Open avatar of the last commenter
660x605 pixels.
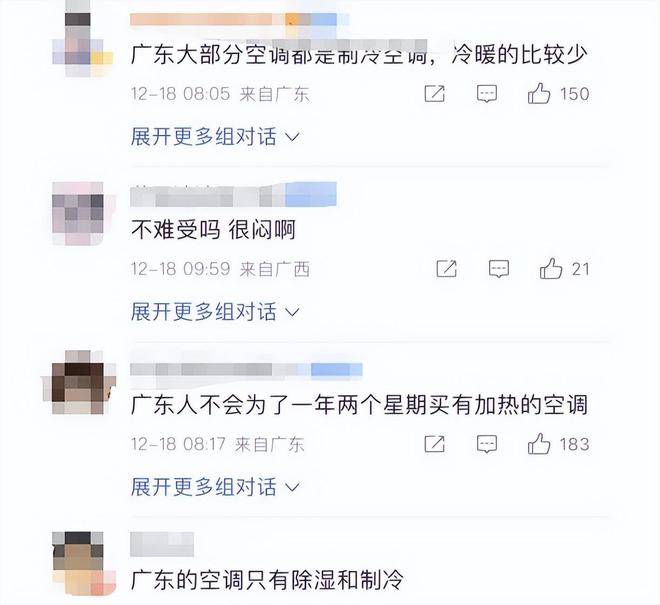coord(78,563)
